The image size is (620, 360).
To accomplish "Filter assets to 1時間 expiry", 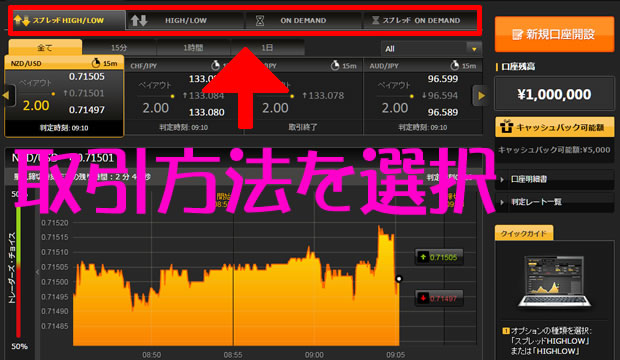I will pyautogui.click(x=193, y=48).
